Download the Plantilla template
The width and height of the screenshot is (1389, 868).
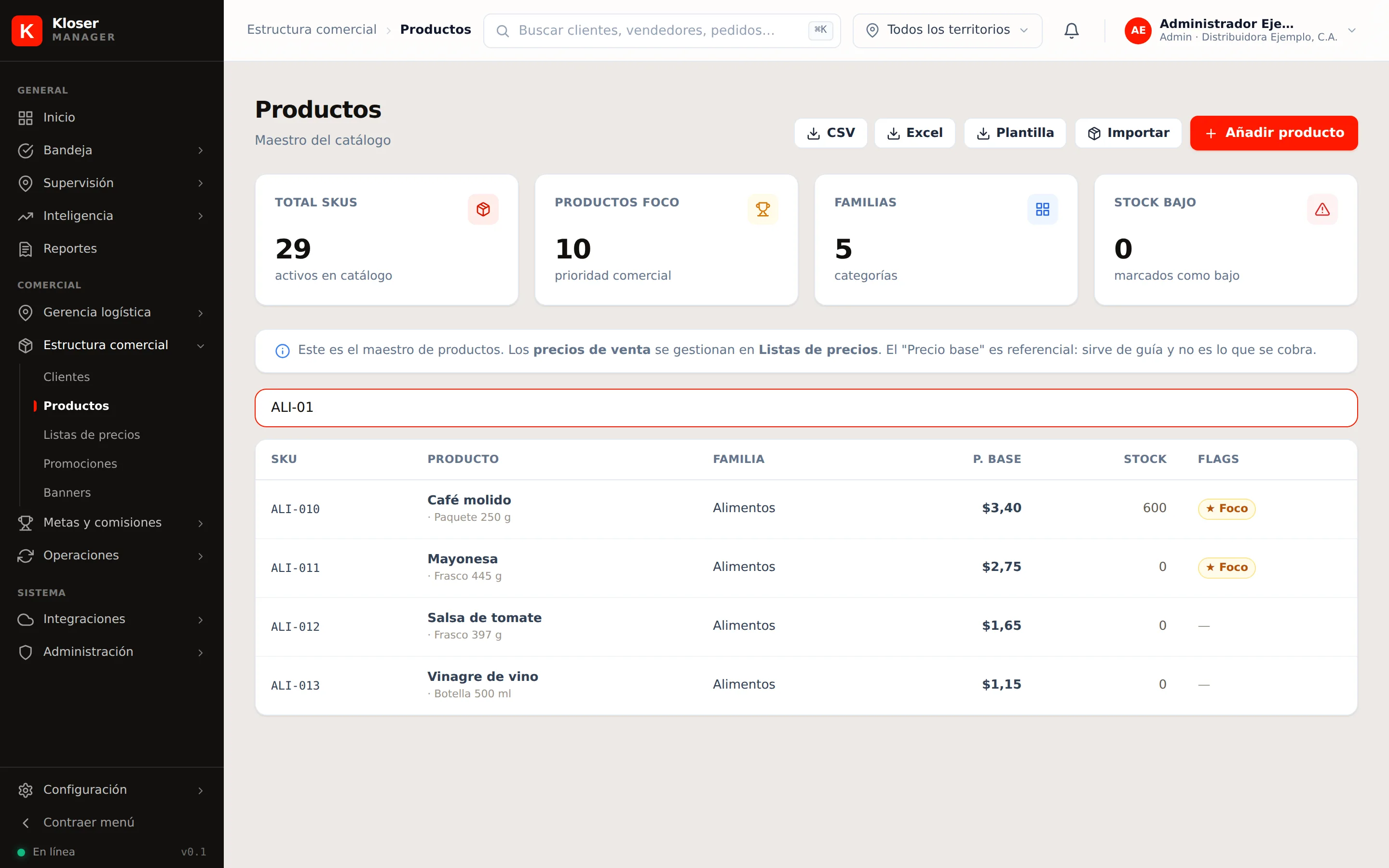(x=1015, y=133)
